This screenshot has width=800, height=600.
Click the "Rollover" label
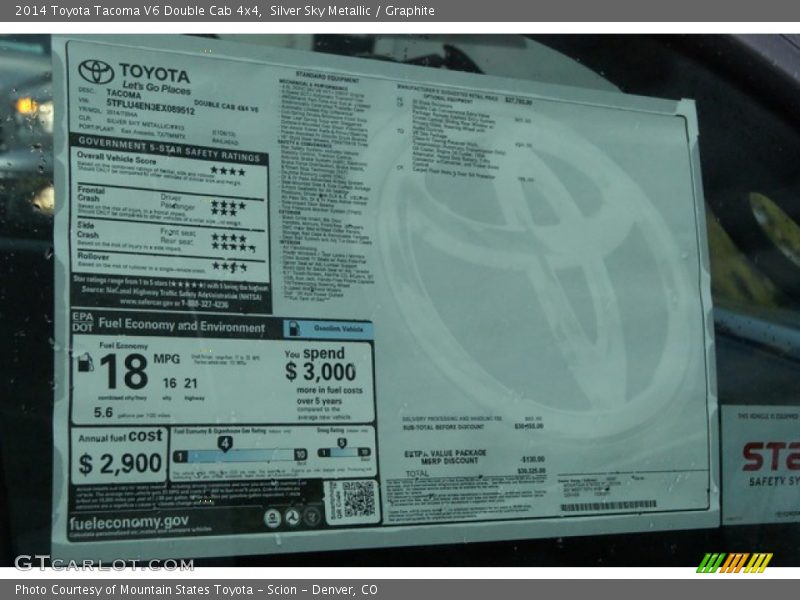coord(93,256)
